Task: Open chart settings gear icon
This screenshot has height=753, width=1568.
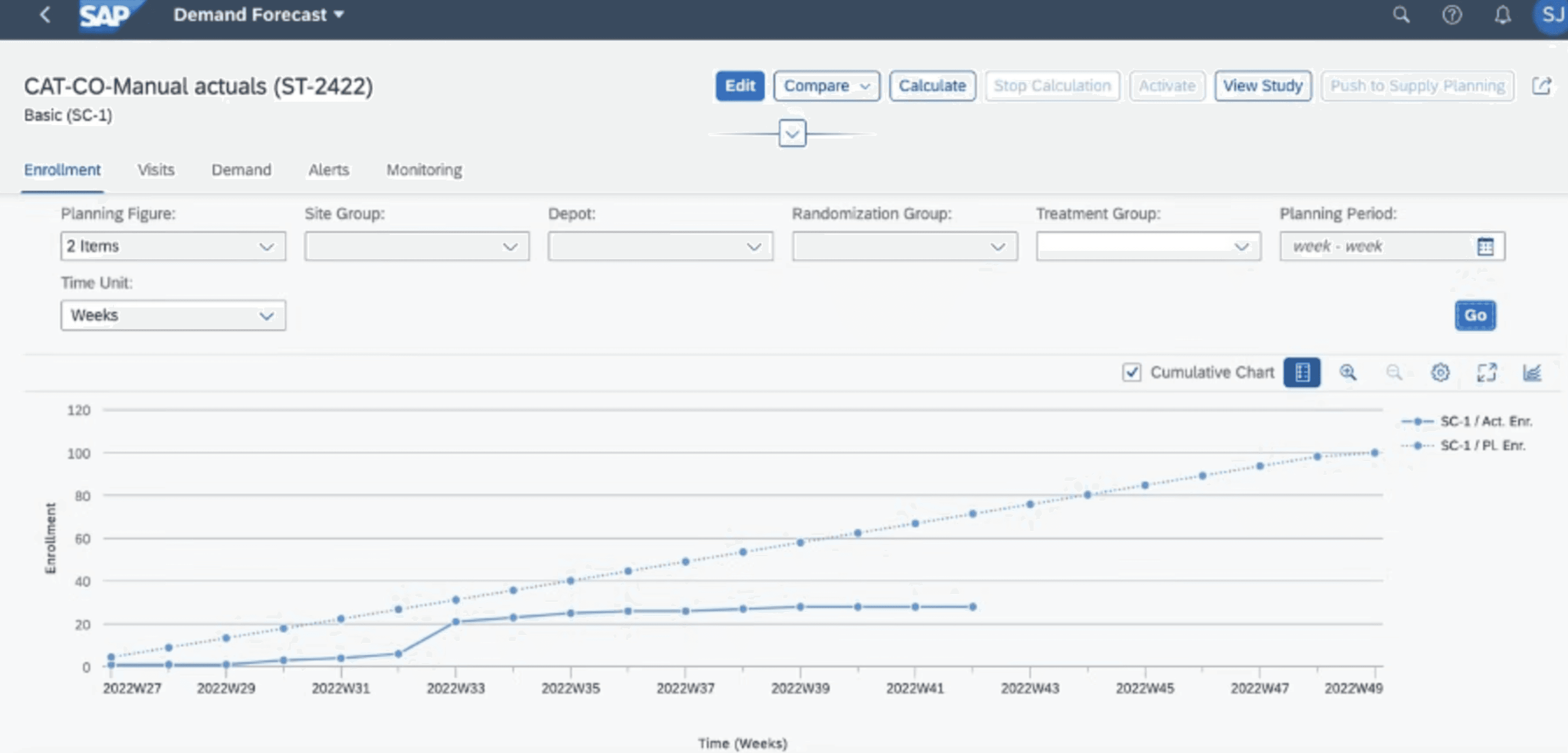Action: click(x=1440, y=372)
